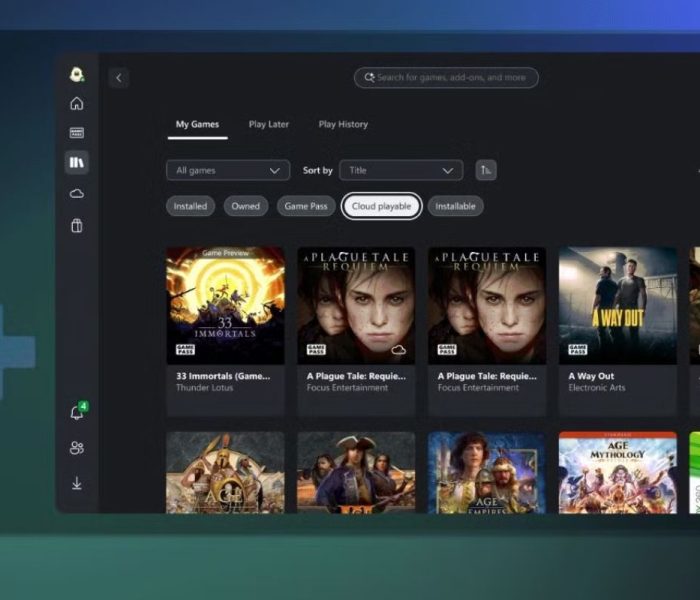The width and height of the screenshot is (700, 600).
Task: Toggle the Owned filter chip
Action: 246,206
